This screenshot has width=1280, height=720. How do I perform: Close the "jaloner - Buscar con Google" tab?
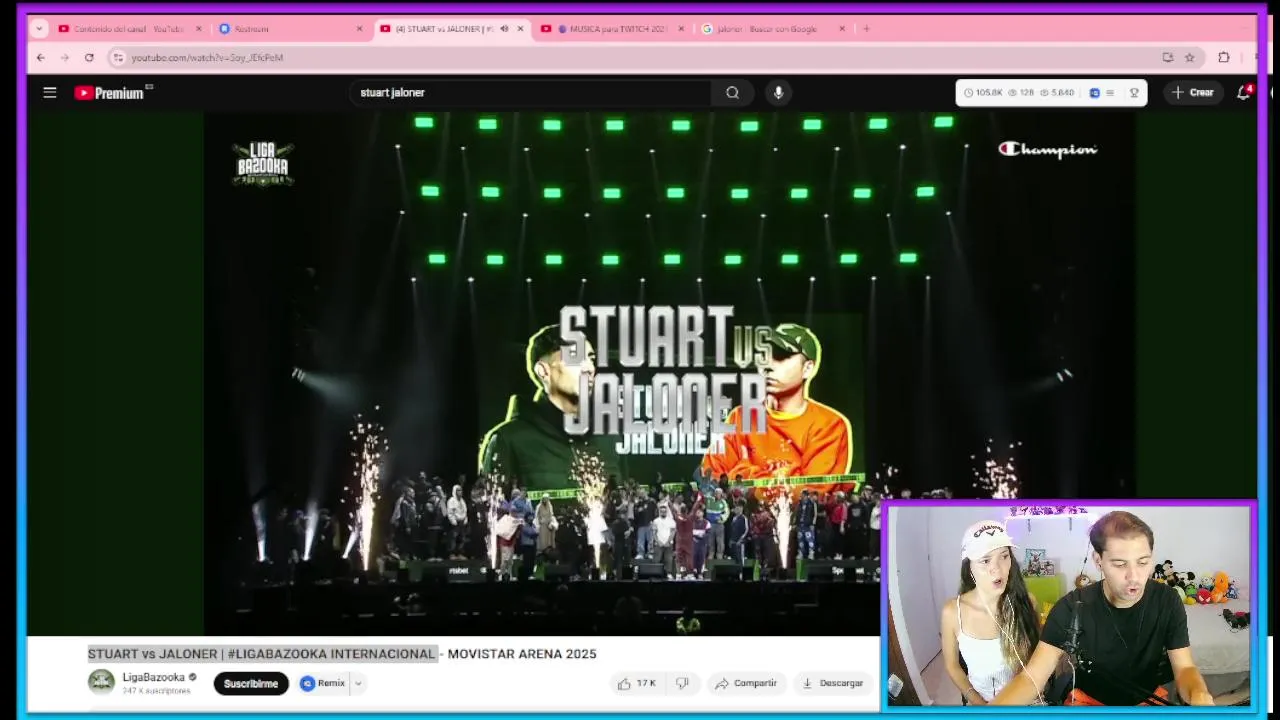[842, 29]
